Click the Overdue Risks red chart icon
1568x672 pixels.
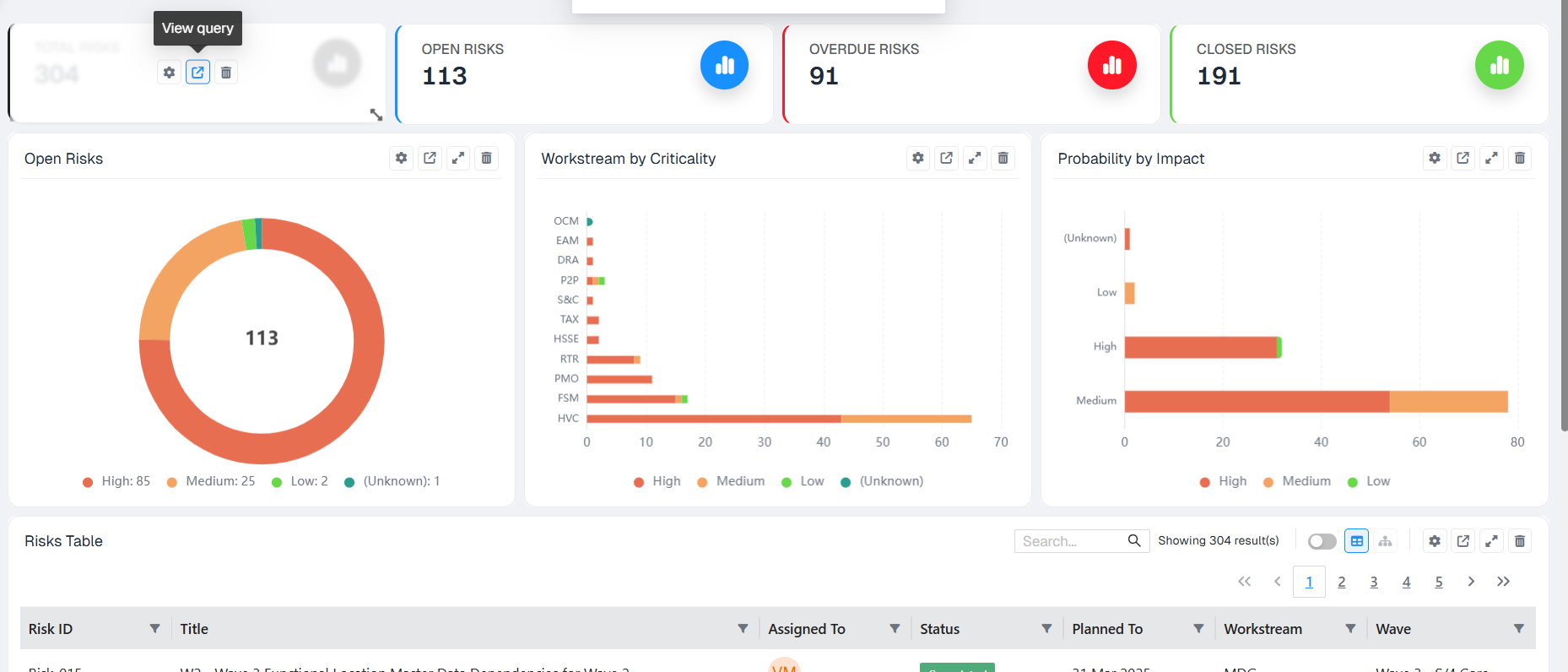[1112, 65]
